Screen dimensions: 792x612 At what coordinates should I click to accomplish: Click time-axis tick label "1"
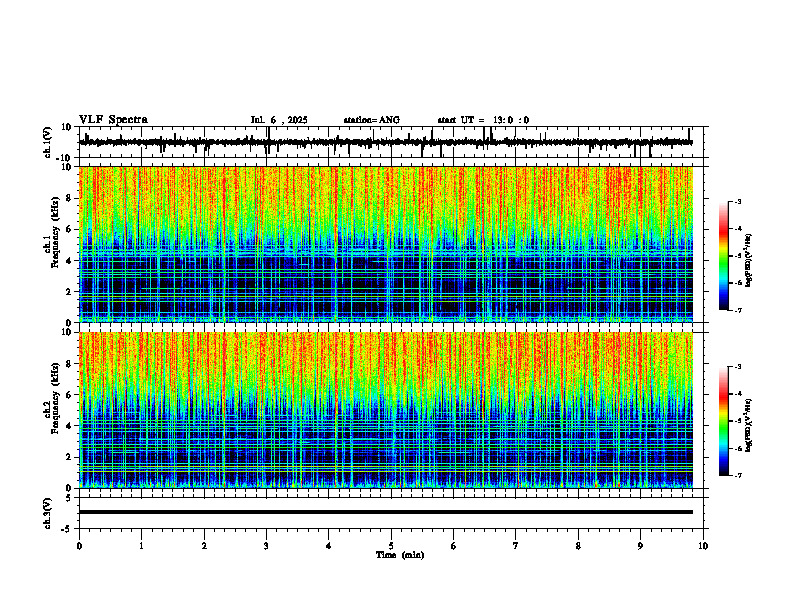pyautogui.click(x=141, y=546)
